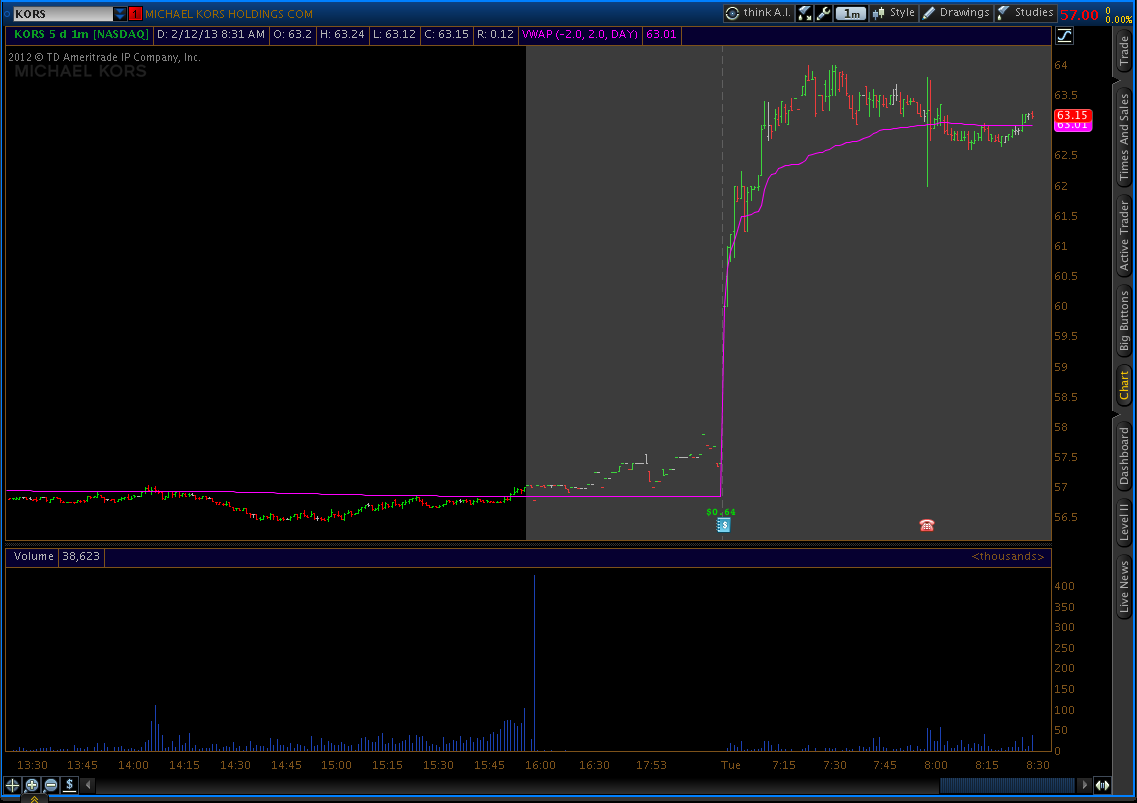
Task: Open the think A.I. tool
Action: tap(758, 13)
